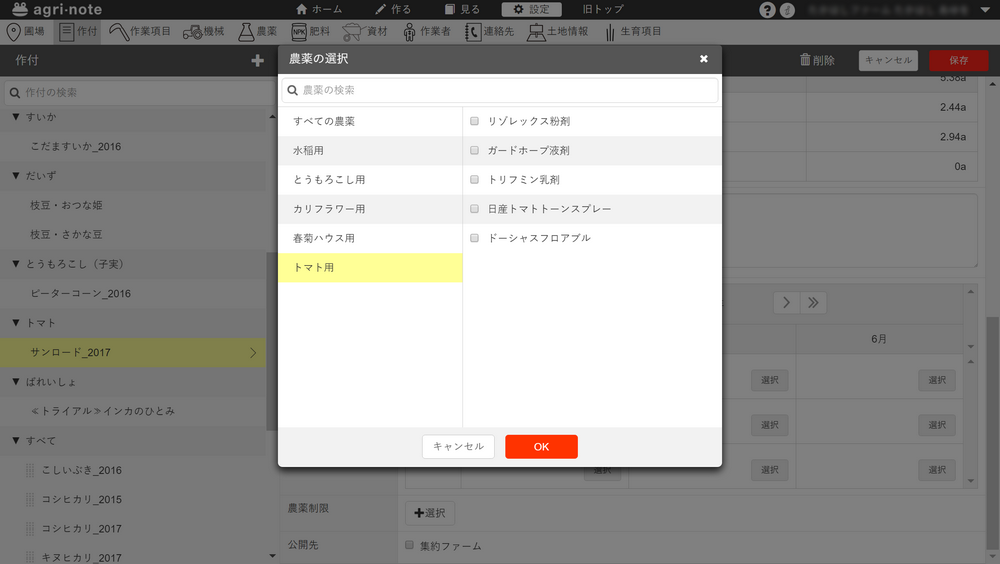Open the ホーム home menu
This screenshot has width=1000, height=564.
(x=319, y=9)
